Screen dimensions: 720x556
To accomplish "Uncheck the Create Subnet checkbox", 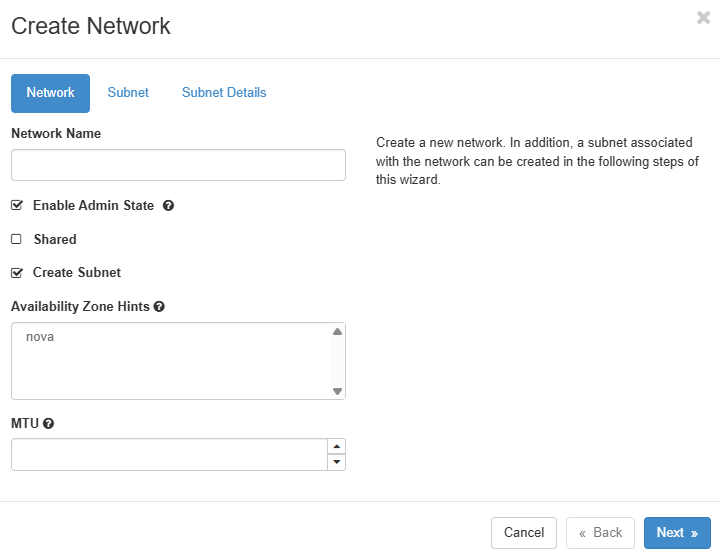I will click(x=17, y=273).
